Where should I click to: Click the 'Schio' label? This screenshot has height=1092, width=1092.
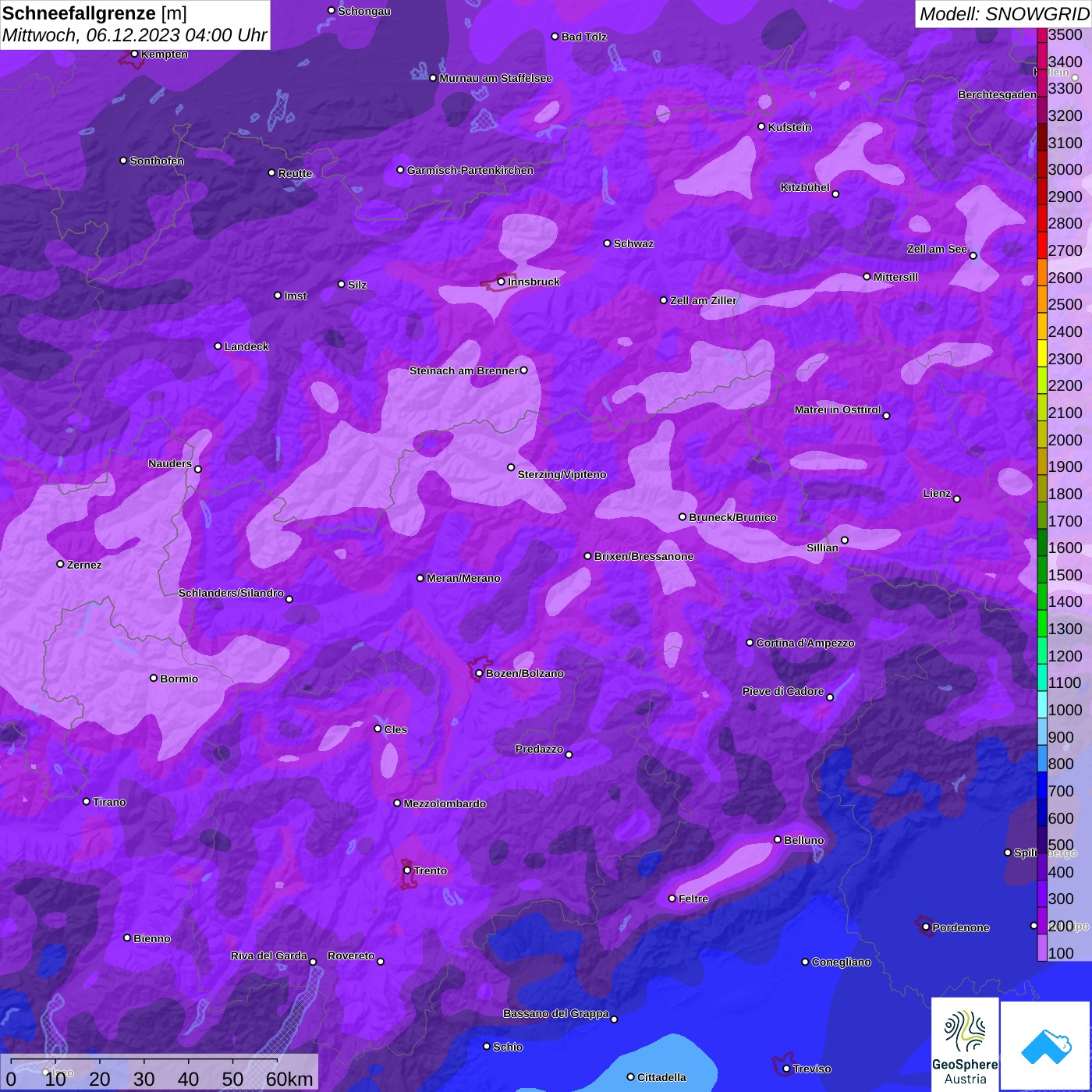click(508, 1047)
